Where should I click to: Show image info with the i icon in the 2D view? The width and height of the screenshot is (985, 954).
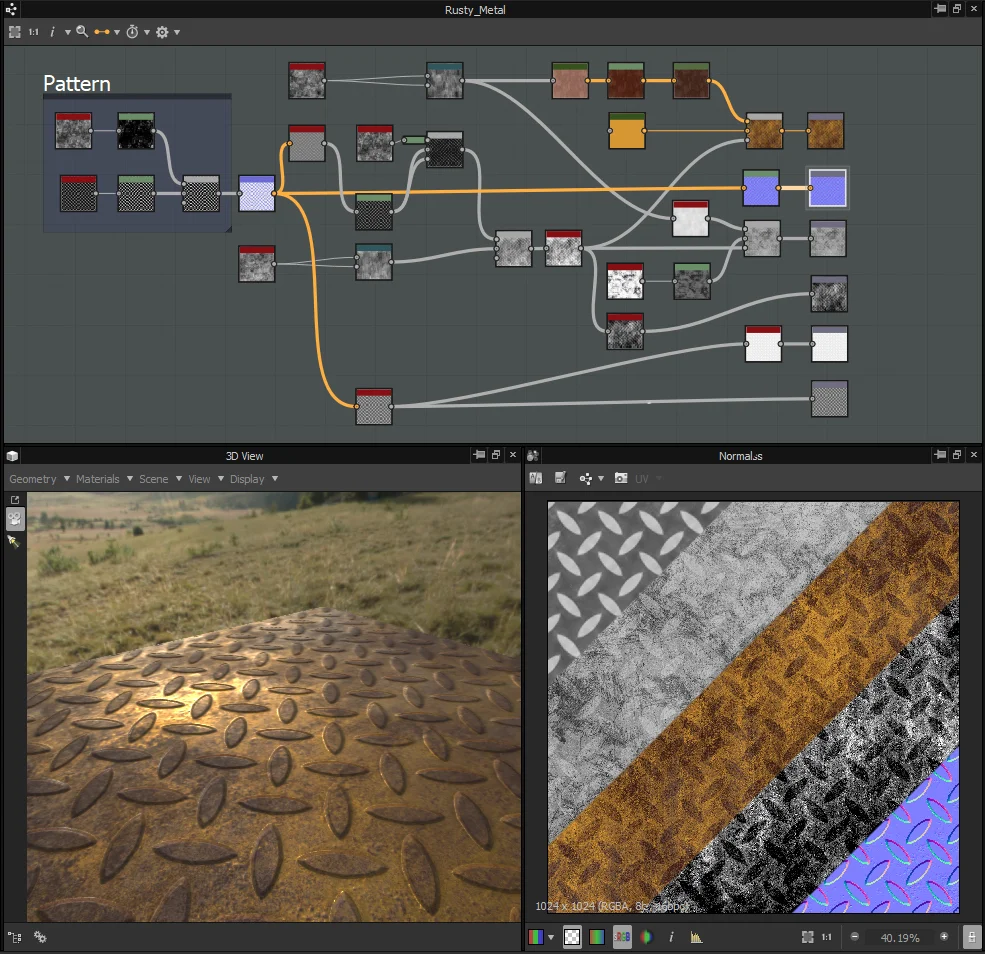671,937
